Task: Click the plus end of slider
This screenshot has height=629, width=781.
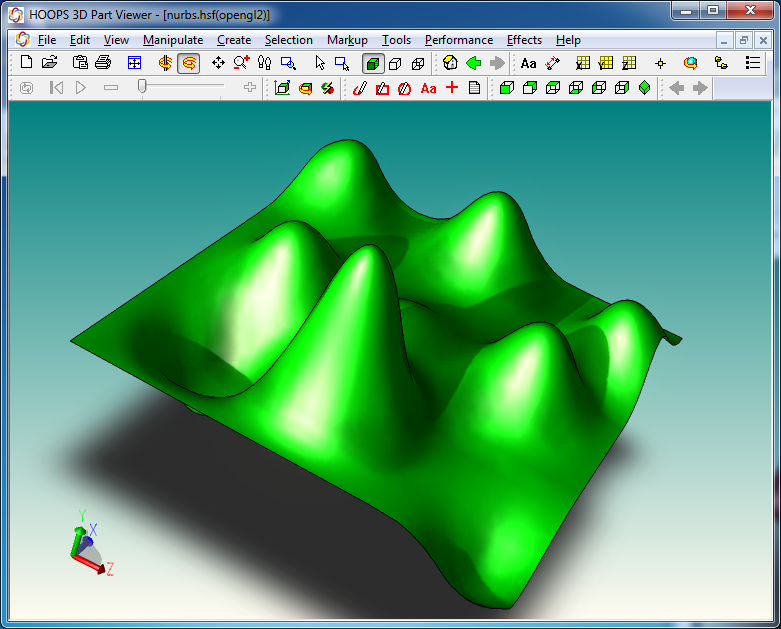Action: click(x=250, y=88)
